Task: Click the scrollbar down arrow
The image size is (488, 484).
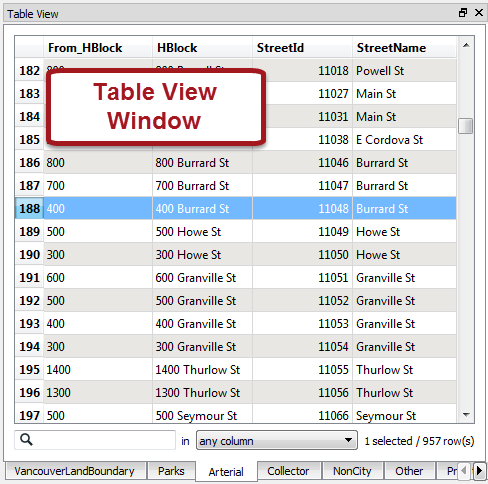Action: (466, 415)
